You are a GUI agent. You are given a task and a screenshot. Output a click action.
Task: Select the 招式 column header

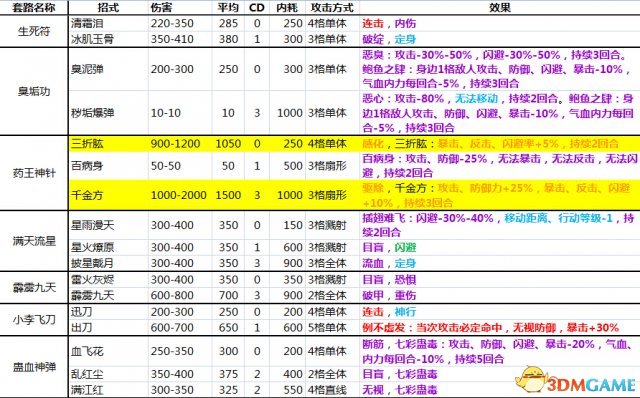coord(108,7)
